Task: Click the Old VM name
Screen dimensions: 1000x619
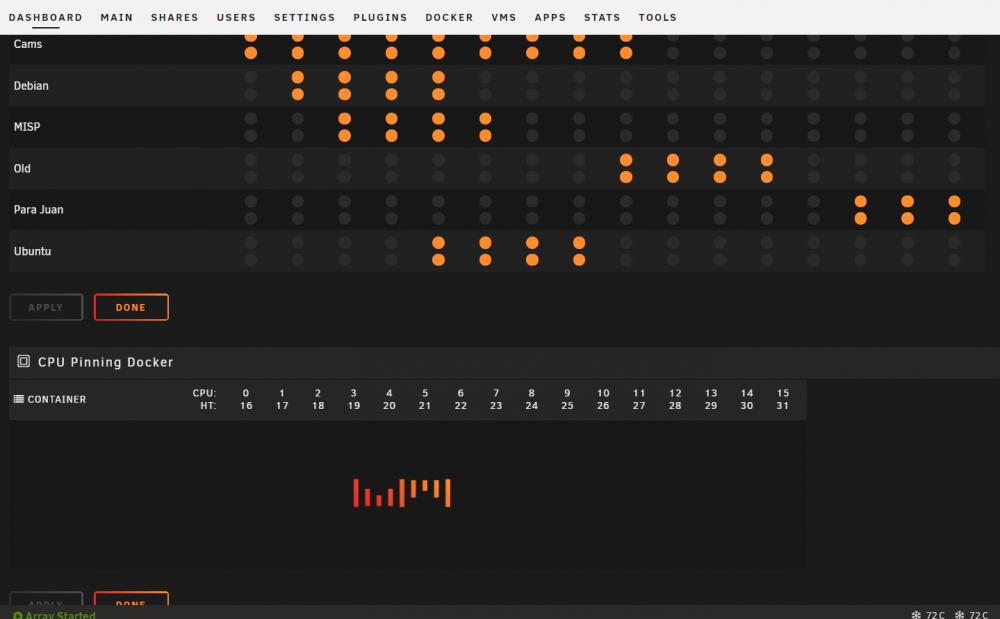Action: pyautogui.click(x=22, y=168)
